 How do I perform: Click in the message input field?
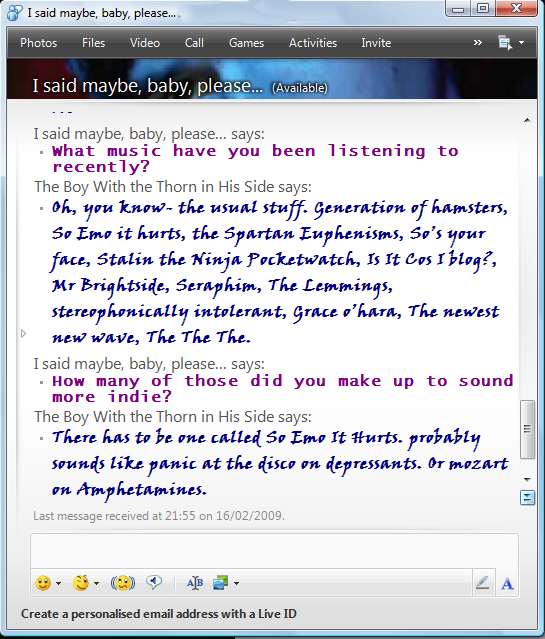click(274, 551)
